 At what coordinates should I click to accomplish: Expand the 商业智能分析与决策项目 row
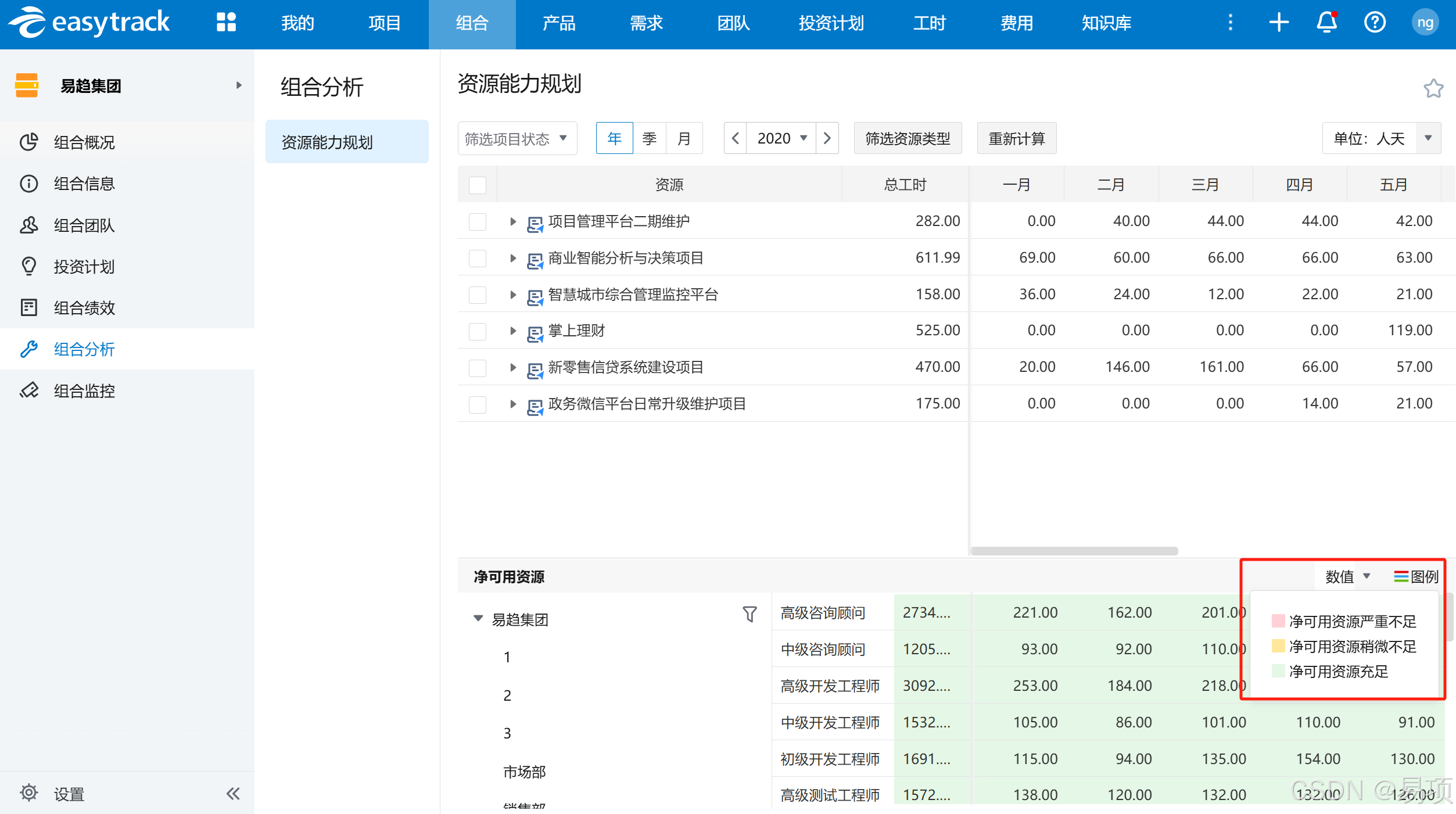click(x=512, y=258)
